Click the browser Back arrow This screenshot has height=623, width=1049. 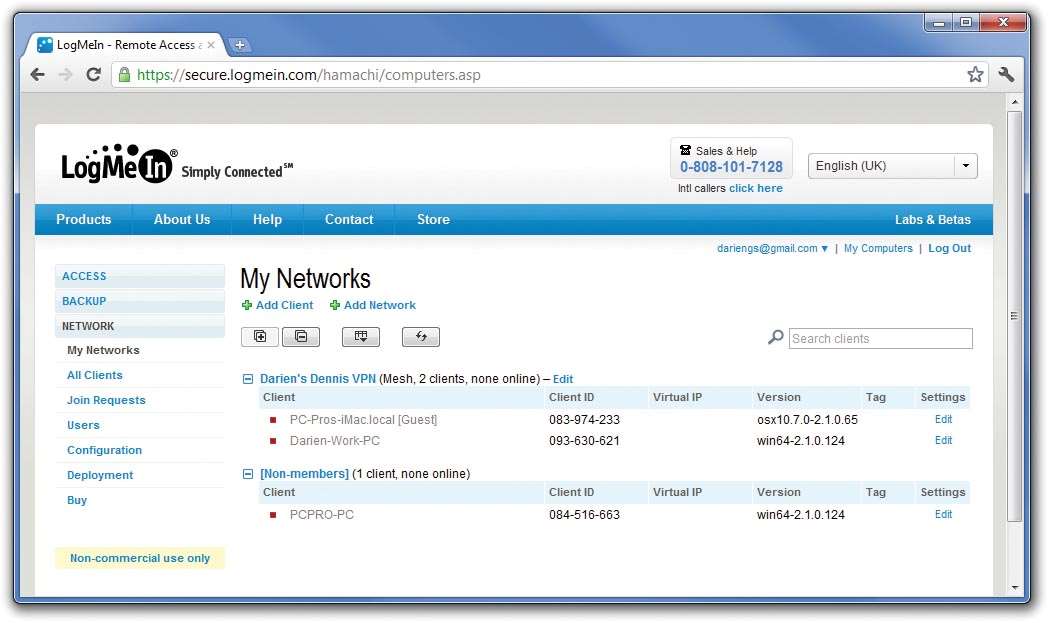point(37,74)
